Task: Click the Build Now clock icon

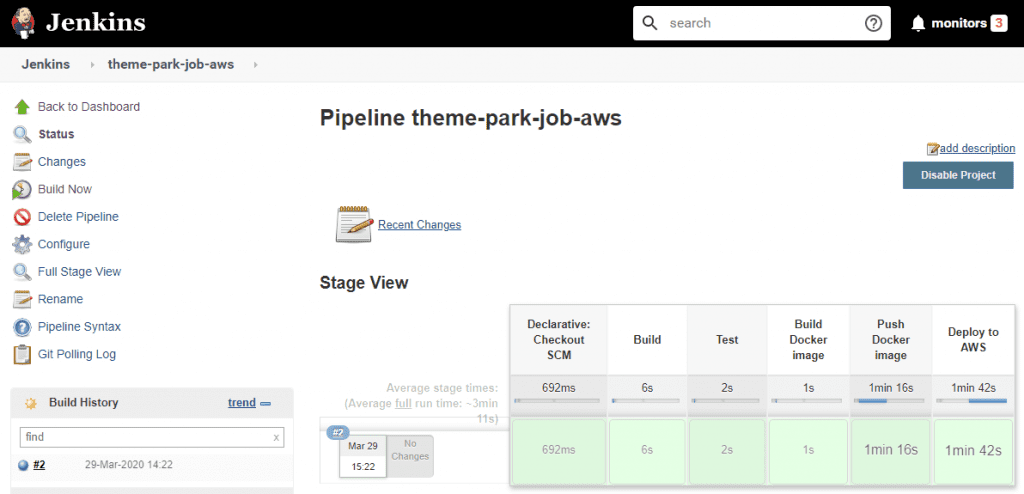Action: point(22,189)
